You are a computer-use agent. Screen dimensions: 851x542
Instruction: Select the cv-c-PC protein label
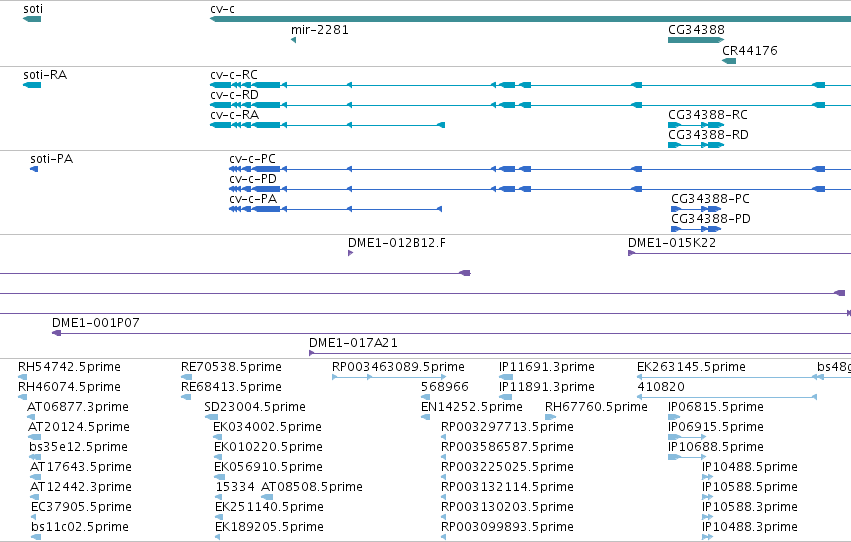252,158
